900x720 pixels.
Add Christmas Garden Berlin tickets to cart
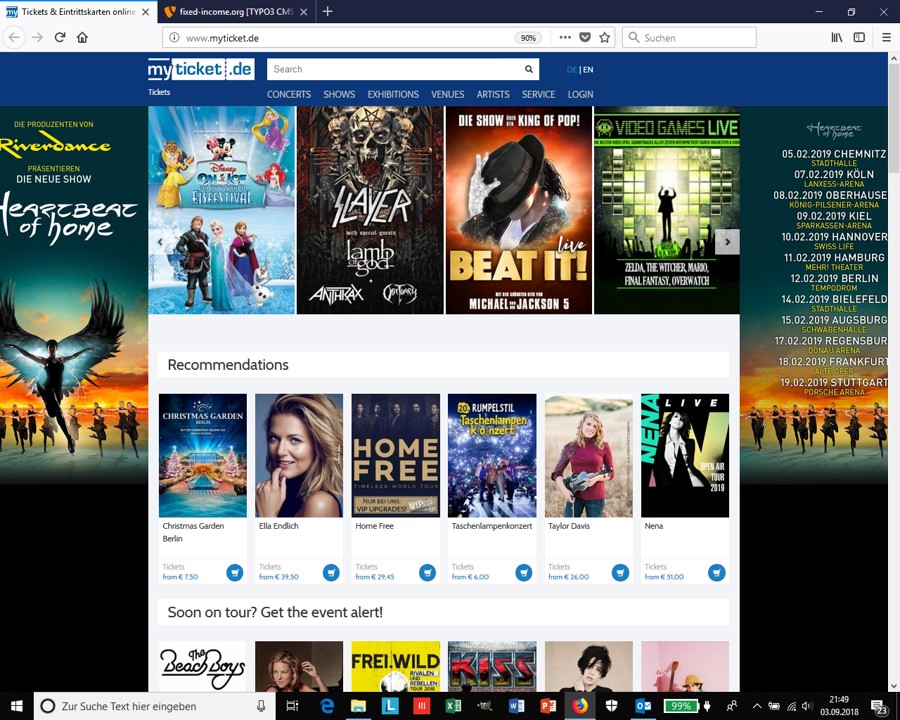click(235, 572)
